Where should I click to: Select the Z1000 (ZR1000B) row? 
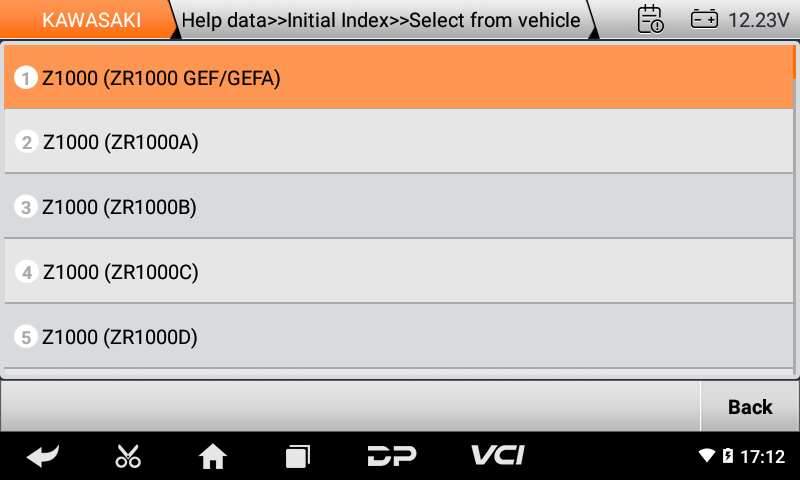click(x=398, y=206)
